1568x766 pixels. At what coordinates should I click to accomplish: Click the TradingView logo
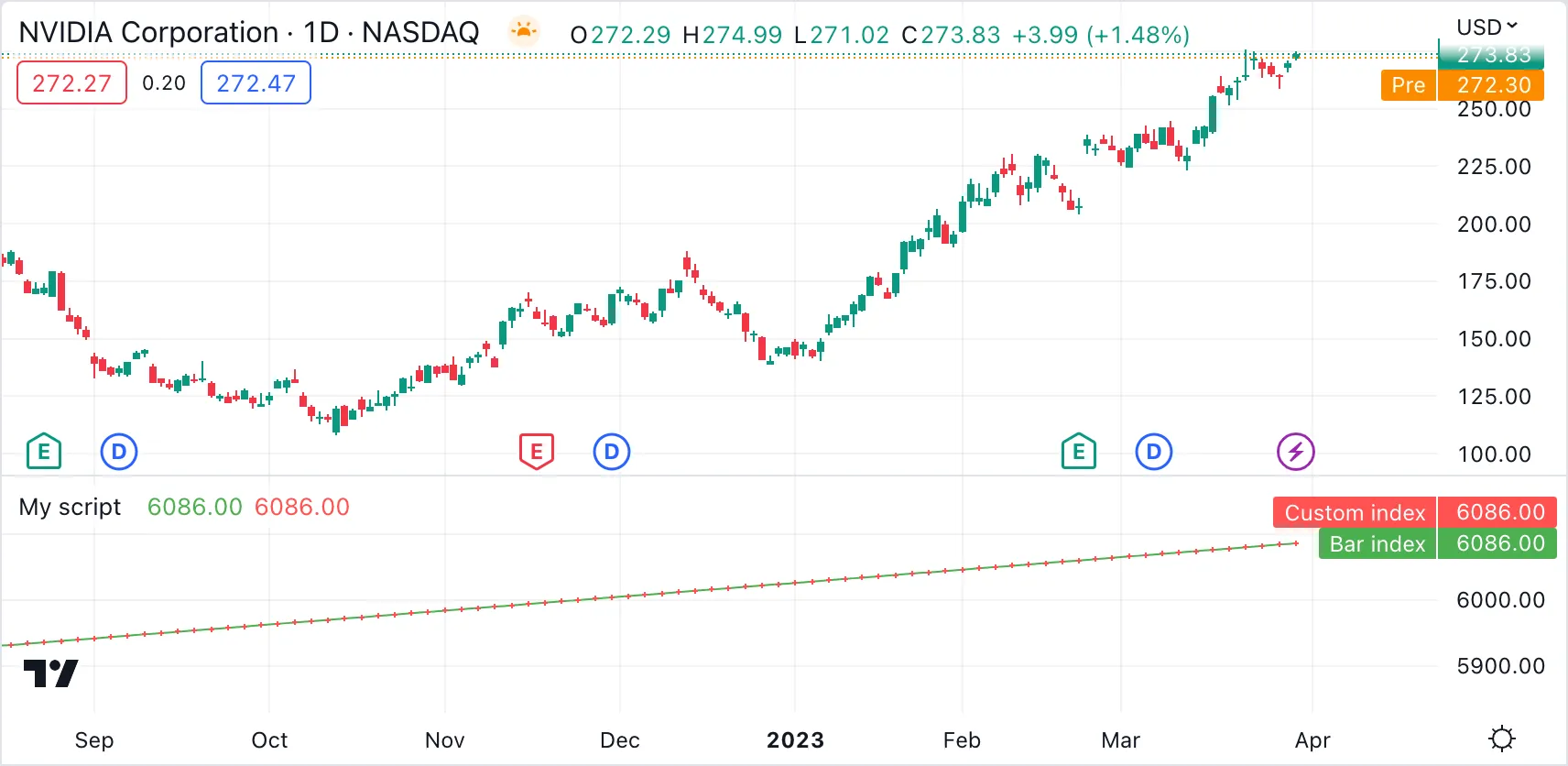coord(50,673)
